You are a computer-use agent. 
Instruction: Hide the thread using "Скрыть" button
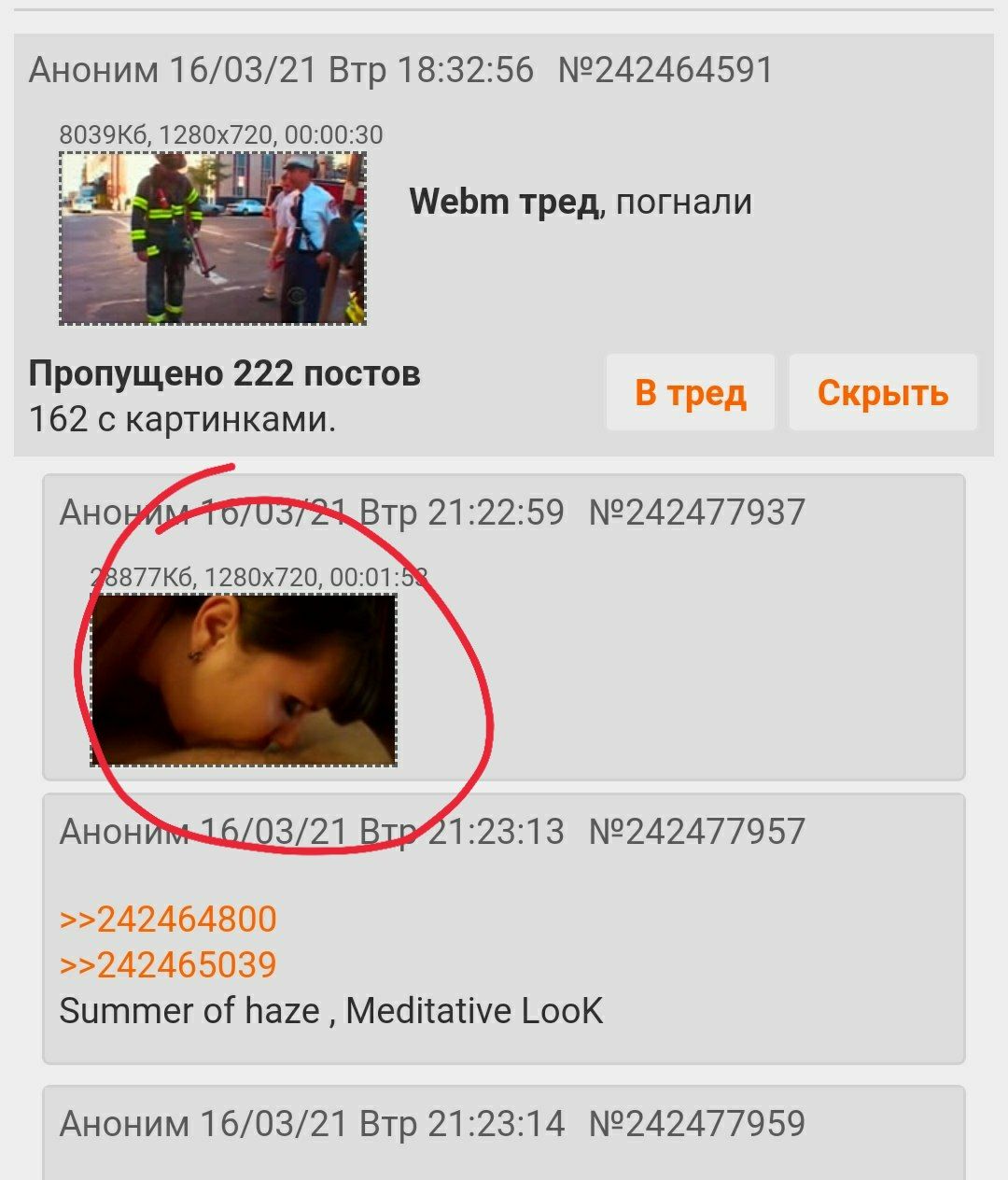click(883, 392)
